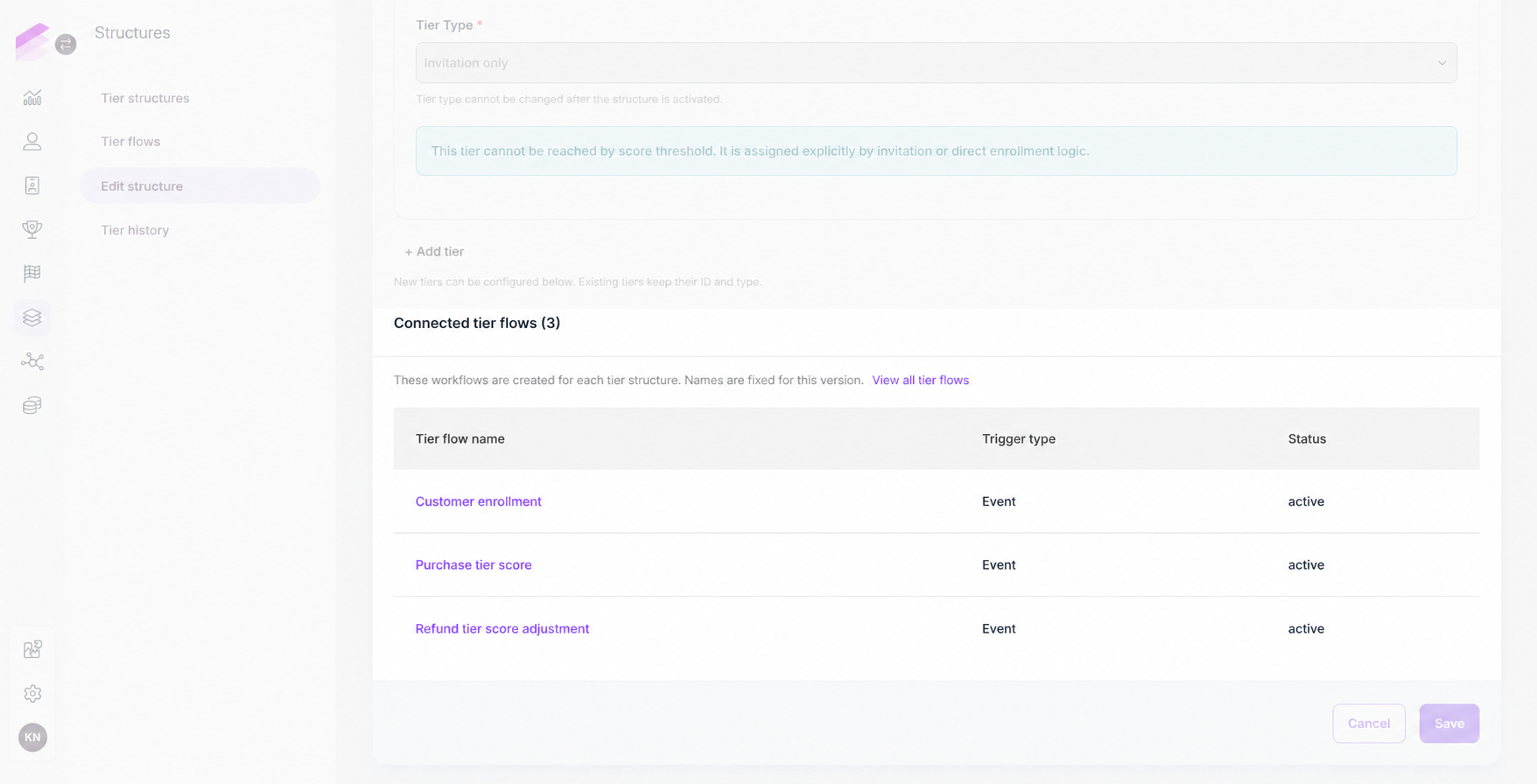Open Tier flows menu item
This screenshot has height=784, width=1537.
(x=130, y=142)
